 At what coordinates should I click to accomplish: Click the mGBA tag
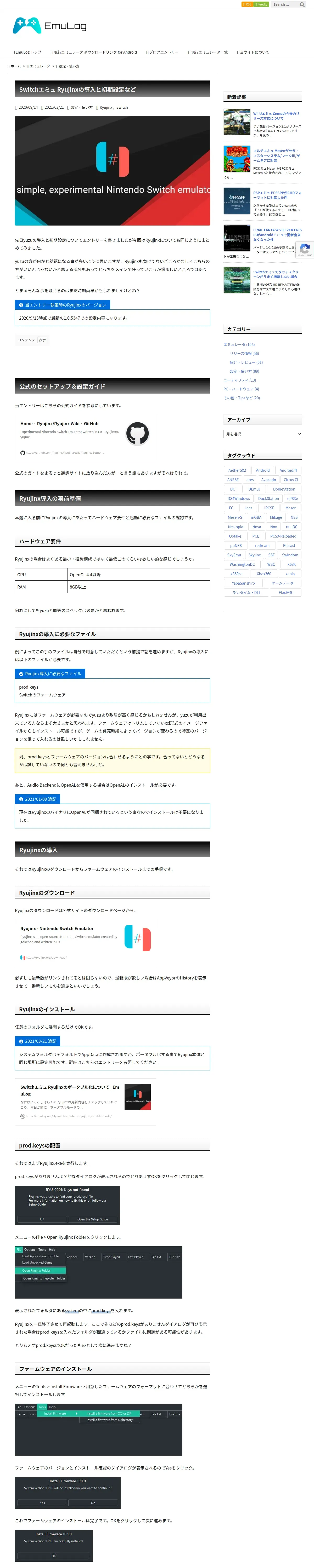point(256,517)
